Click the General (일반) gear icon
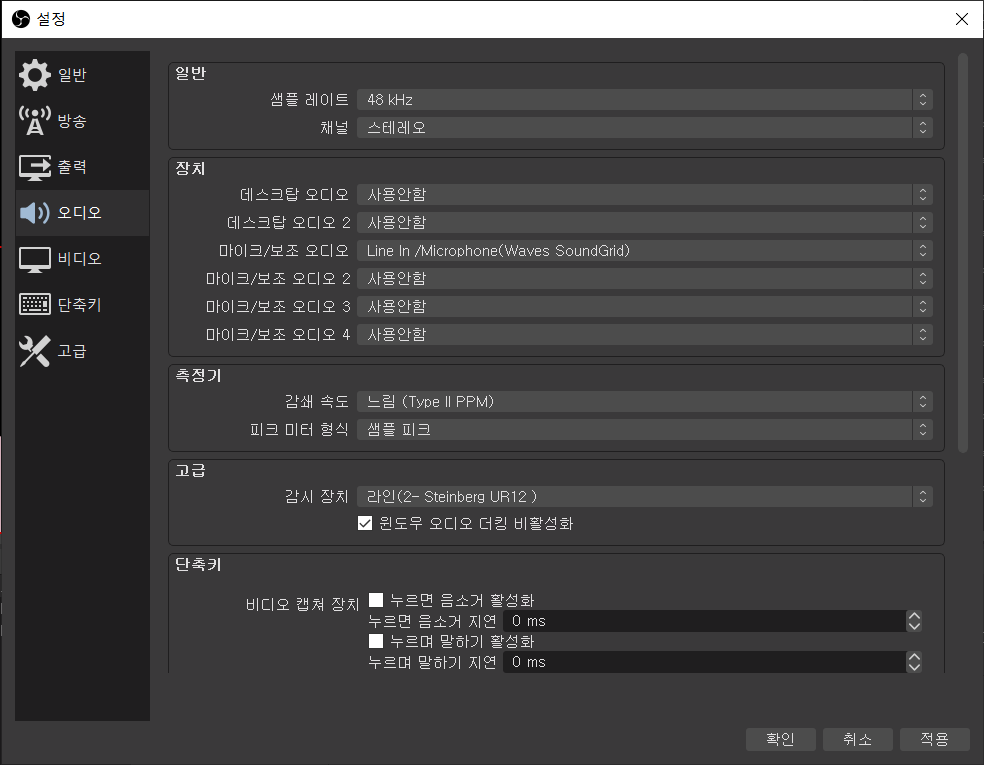Screen dimensions: 984x765 (x=35, y=75)
